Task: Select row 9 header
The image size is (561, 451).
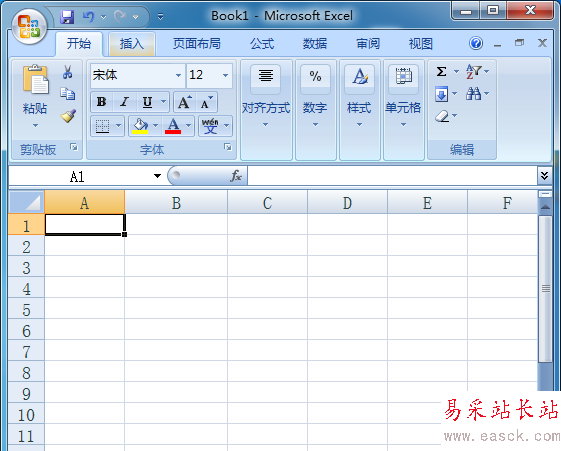Action: point(26,393)
